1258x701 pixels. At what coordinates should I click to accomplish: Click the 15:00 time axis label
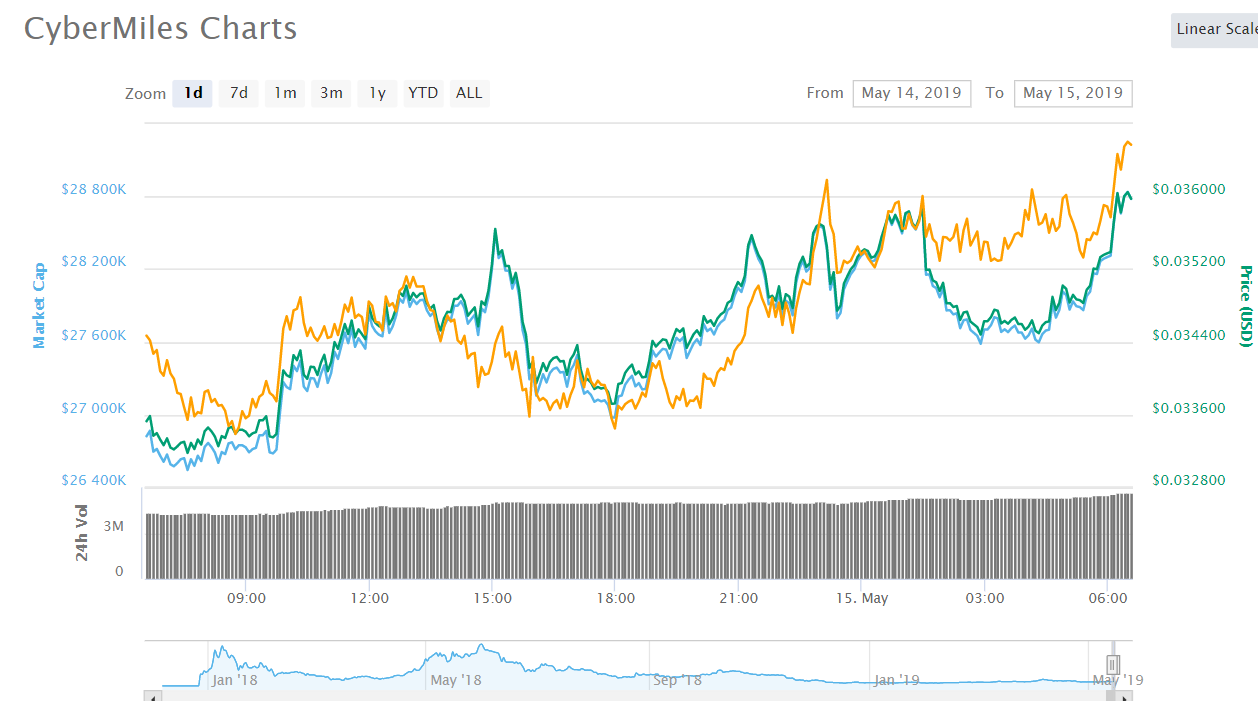(493, 599)
